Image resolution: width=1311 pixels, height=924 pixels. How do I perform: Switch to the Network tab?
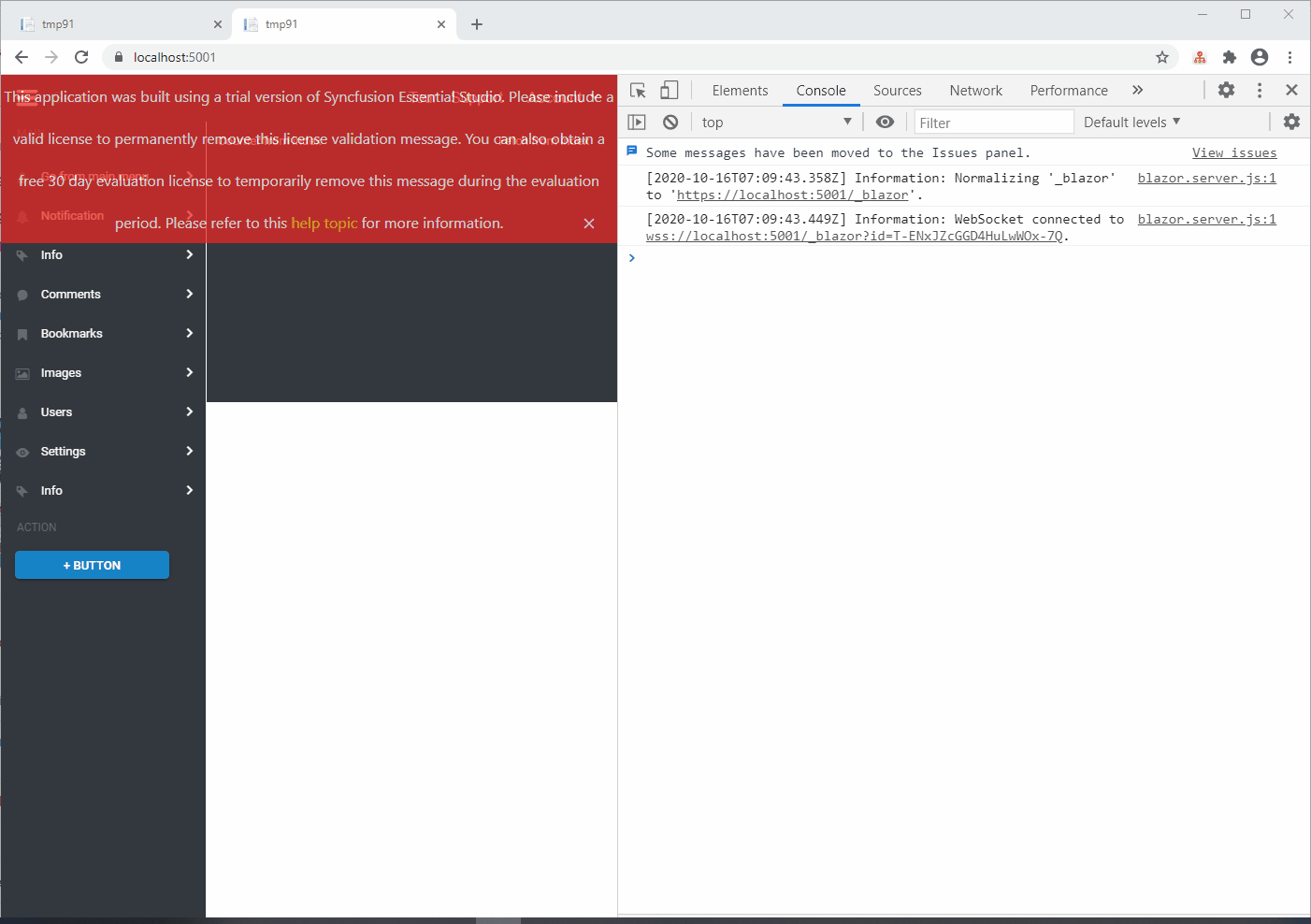[x=975, y=91]
